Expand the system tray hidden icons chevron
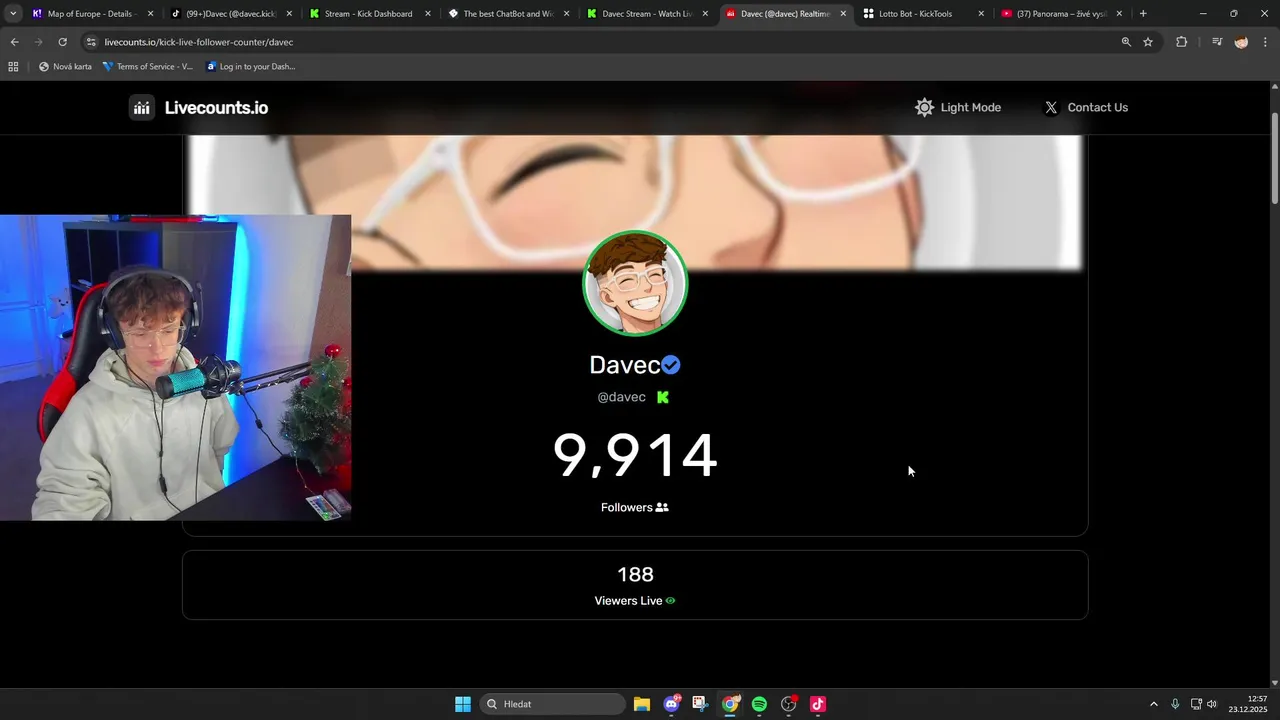This screenshot has height=720, width=1280. [x=1154, y=704]
